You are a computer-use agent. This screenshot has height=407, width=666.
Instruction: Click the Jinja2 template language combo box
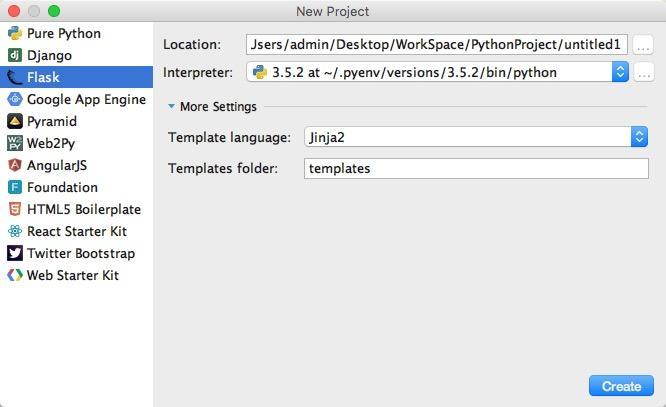(476, 137)
